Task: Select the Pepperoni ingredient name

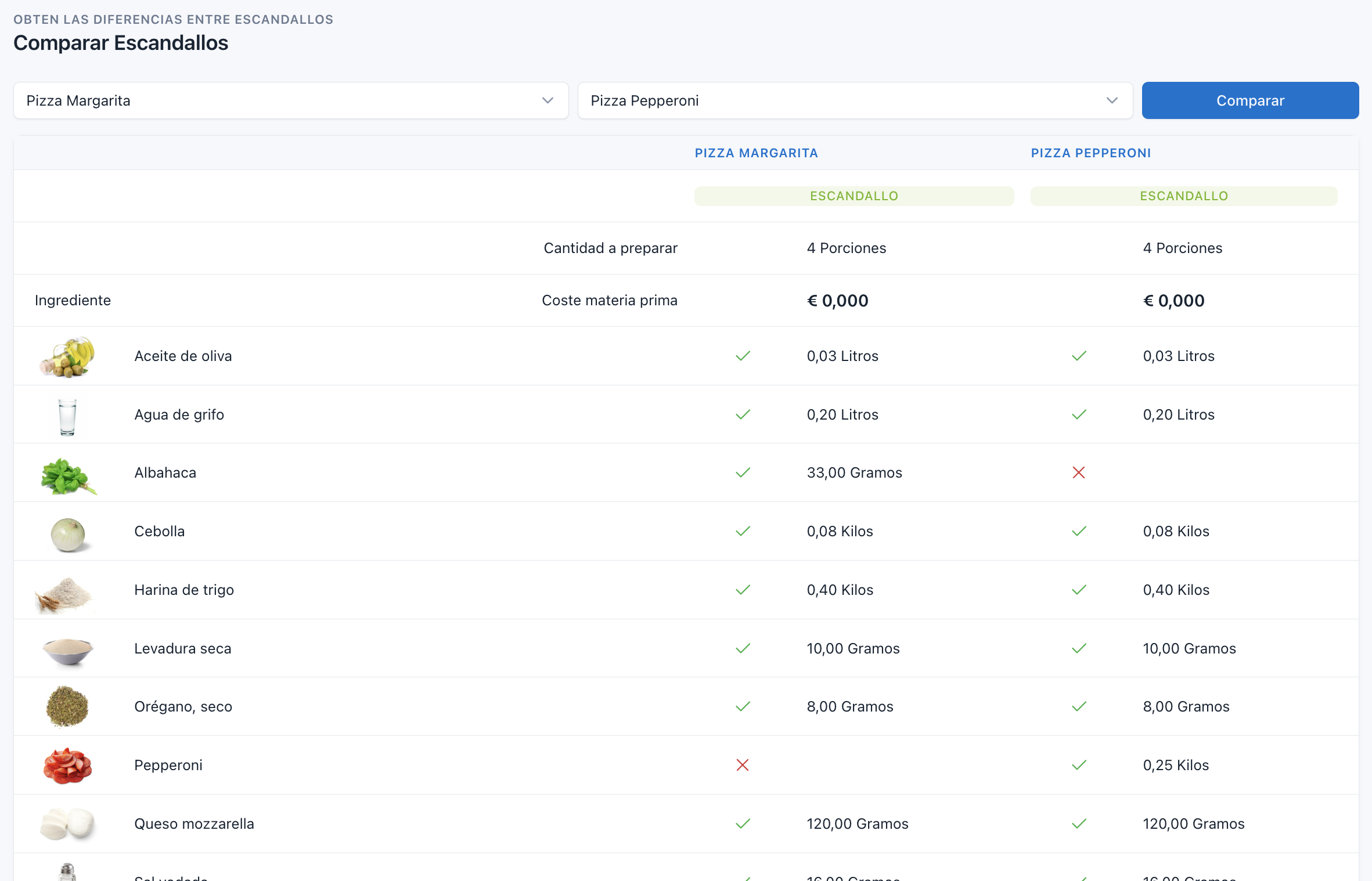Action: (x=168, y=765)
